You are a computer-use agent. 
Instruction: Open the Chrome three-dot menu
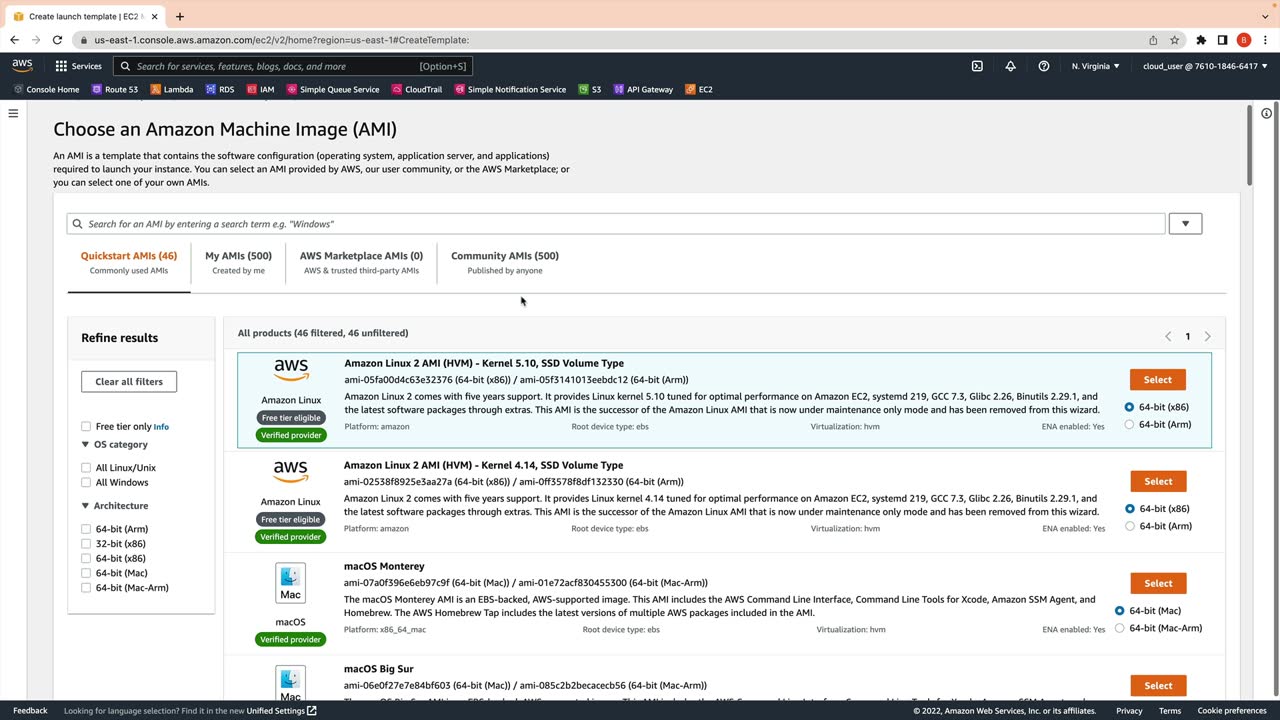[1265, 40]
